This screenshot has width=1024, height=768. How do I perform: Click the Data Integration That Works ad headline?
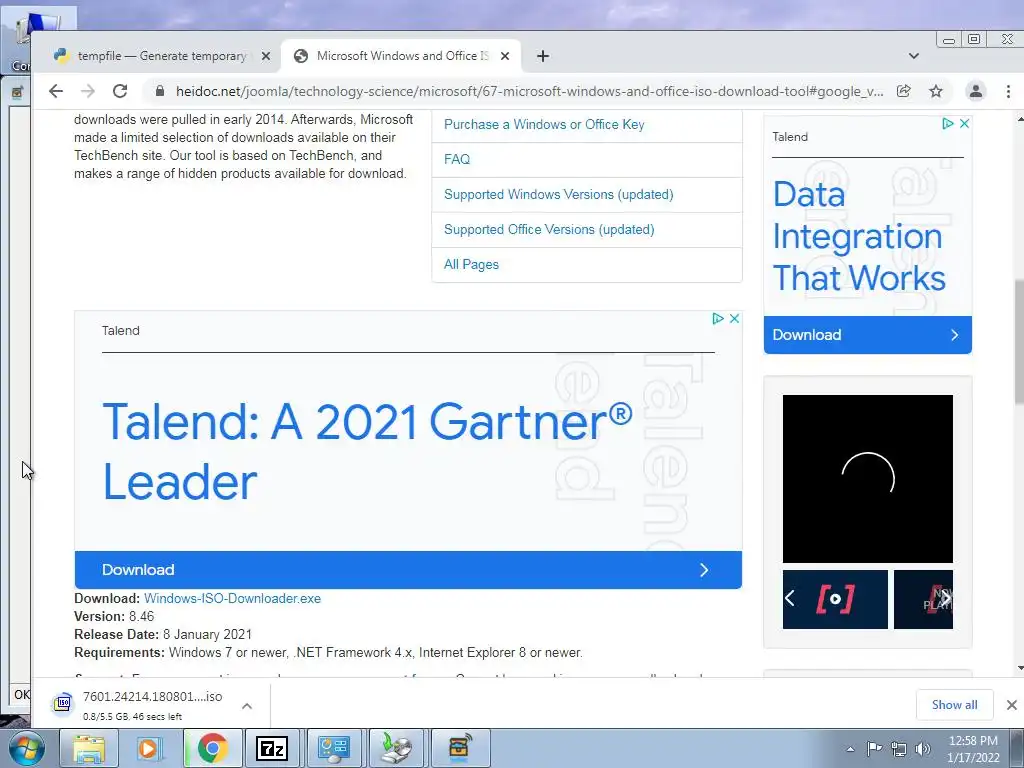pos(859,236)
